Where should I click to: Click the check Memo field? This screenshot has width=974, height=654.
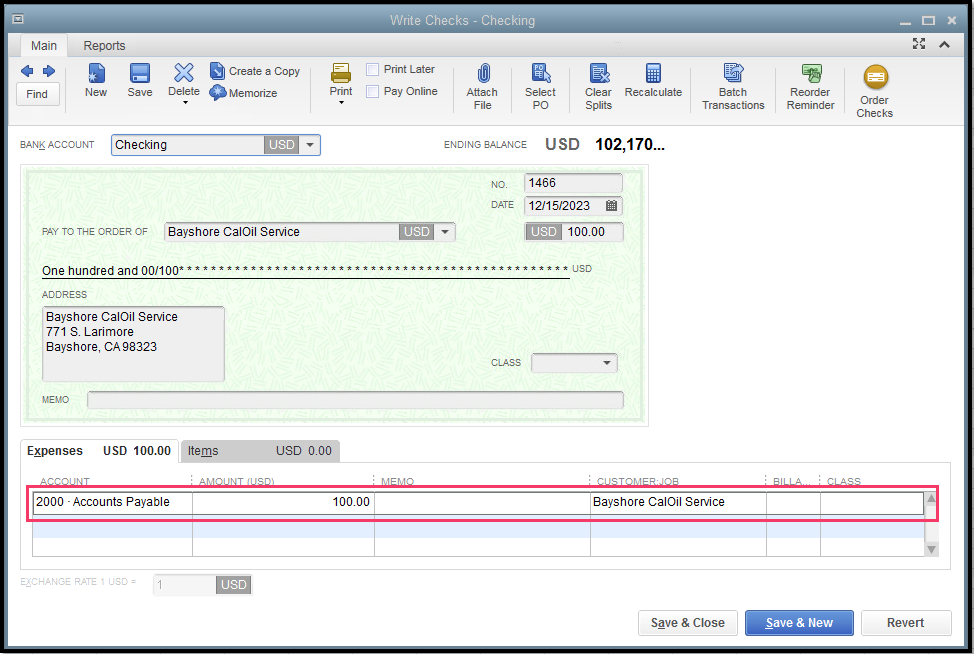pyautogui.click(x=355, y=400)
